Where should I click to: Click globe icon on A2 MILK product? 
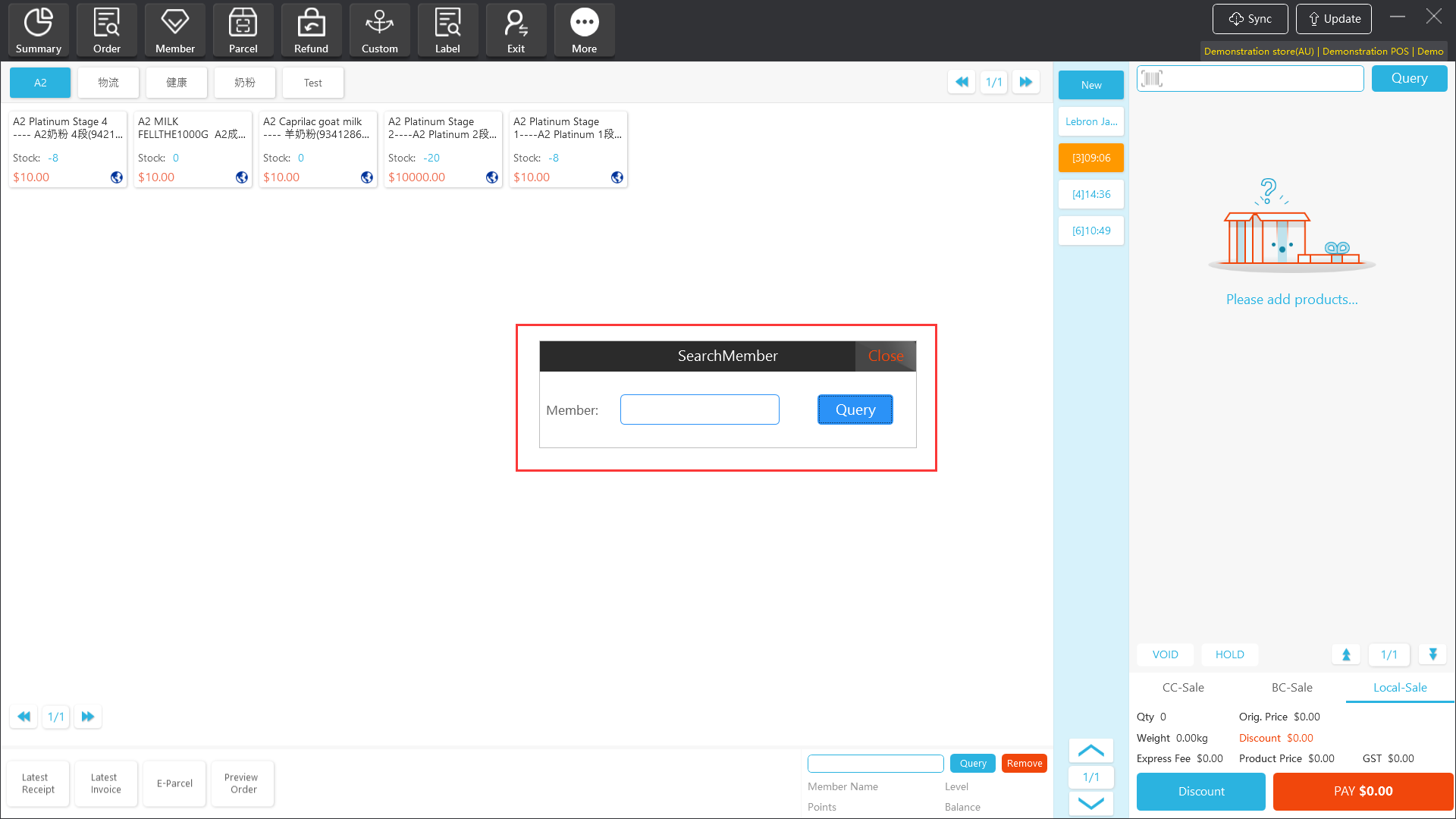(x=241, y=177)
